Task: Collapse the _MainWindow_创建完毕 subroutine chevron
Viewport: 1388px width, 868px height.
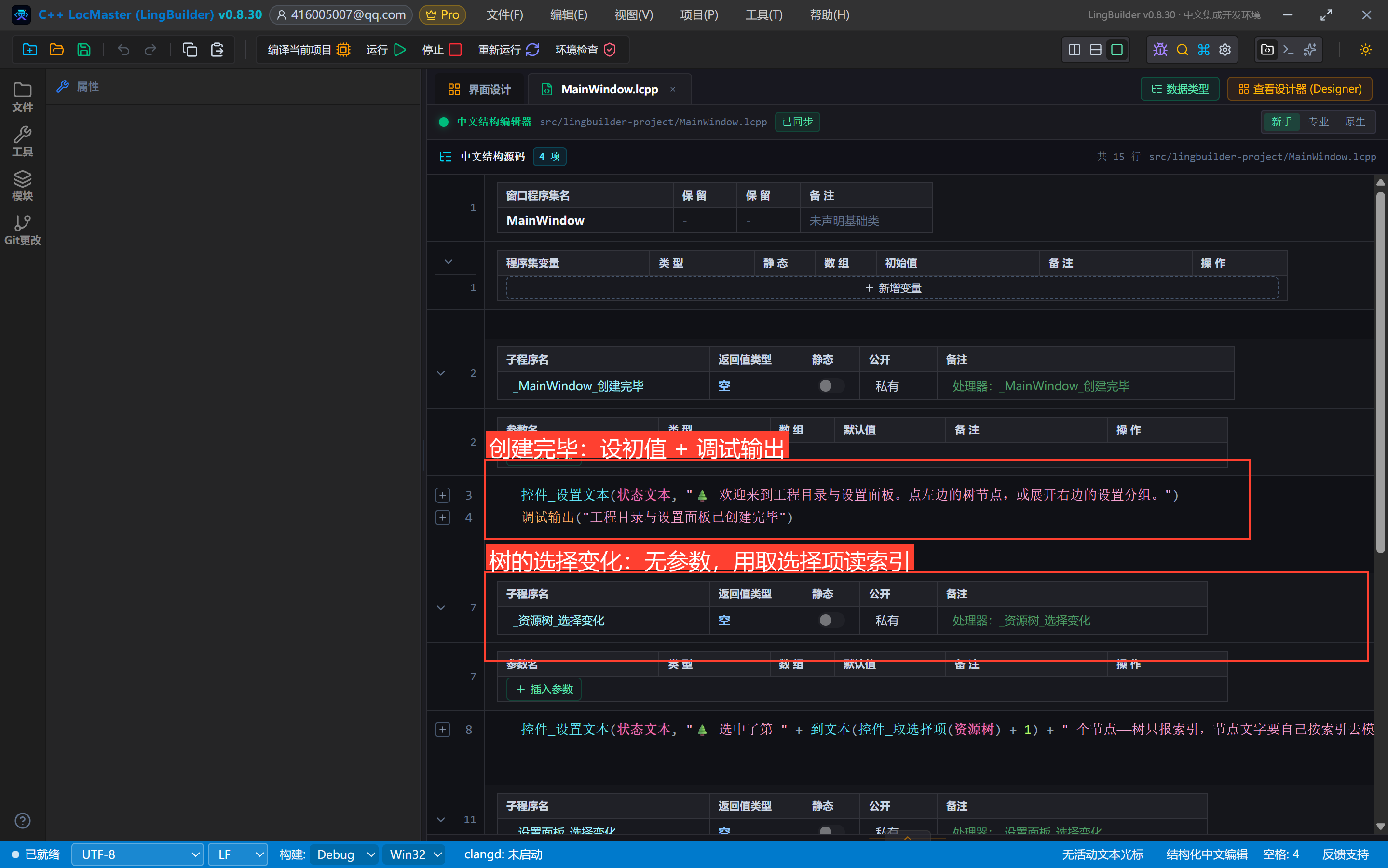Action: coord(441,373)
